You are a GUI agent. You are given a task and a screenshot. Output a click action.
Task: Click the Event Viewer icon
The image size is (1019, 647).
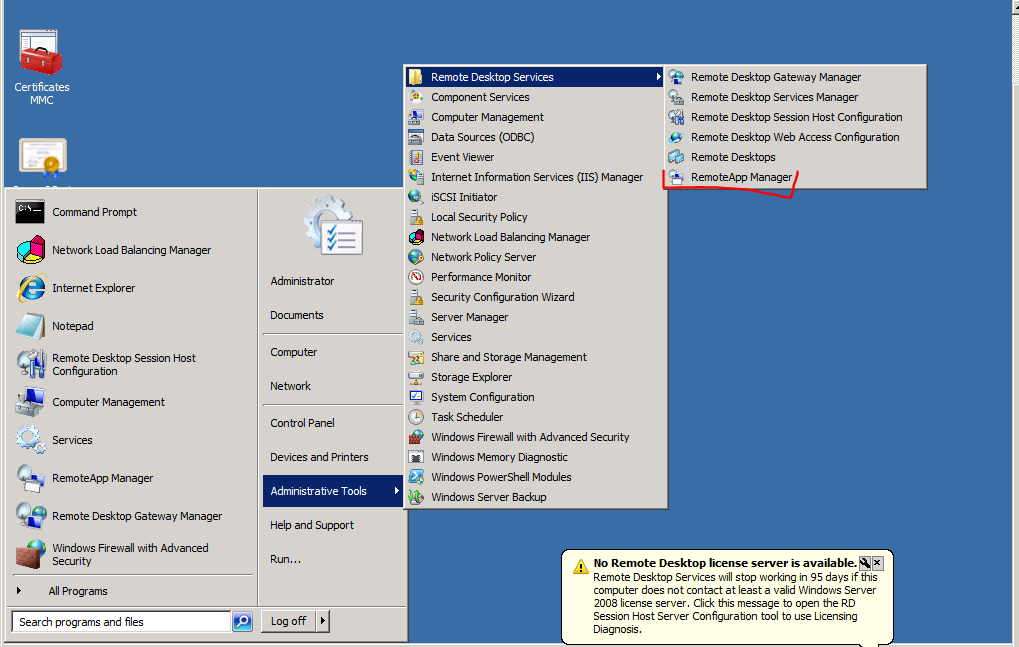416,157
